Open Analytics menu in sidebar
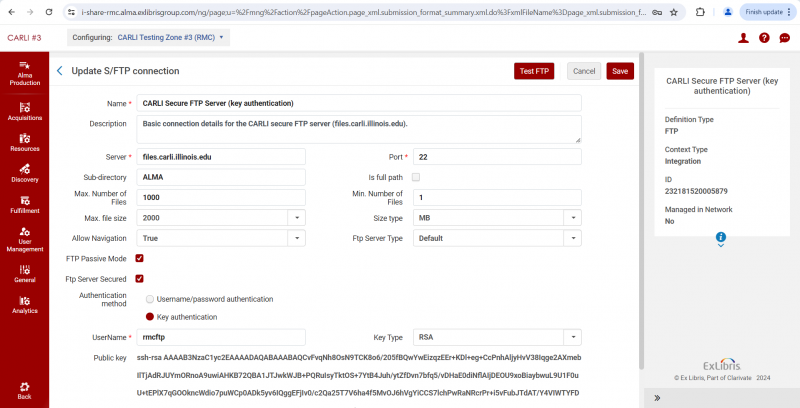 tap(24, 304)
